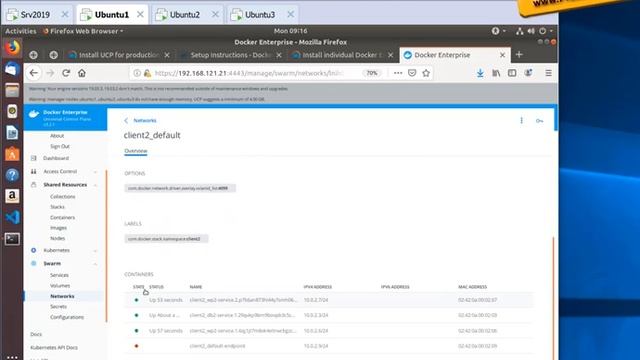Image resolution: width=640 pixels, height=360 pixels.
Task: Toggle the Firefox sidebar
Action: pos(512,73)
